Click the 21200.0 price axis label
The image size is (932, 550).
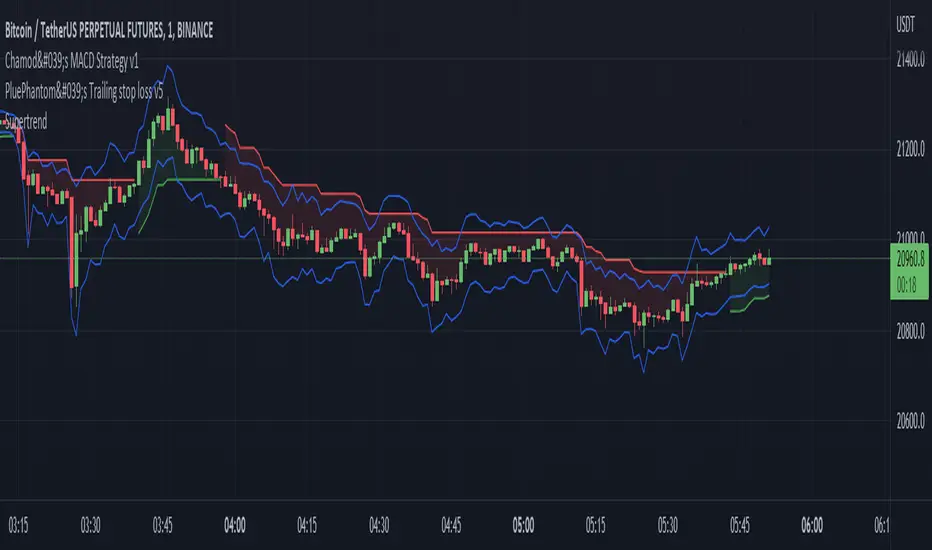click(x=911, y=149)
